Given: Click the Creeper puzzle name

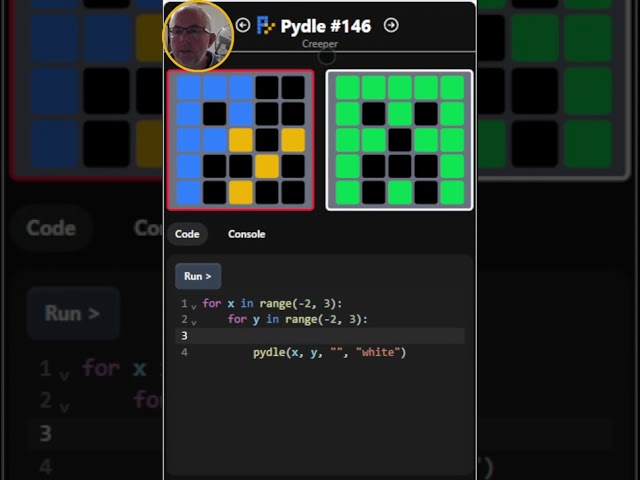Looking at the screenshot, I should point(320,44).
